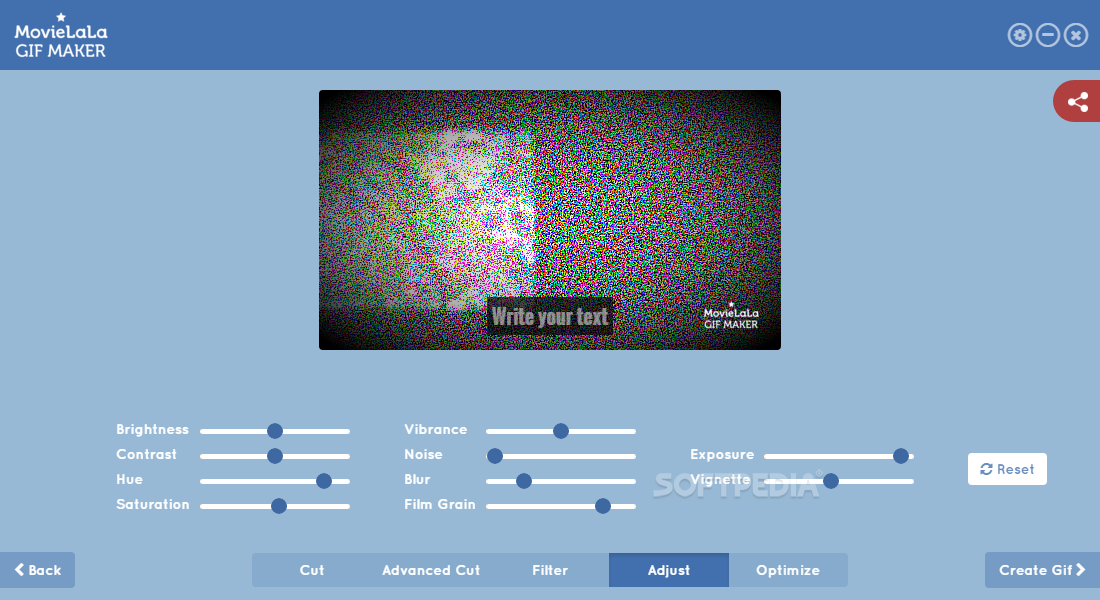Viewport: 1100px width, 600px height.
Task: Click the Exposure label
Action: pyautogui.click(x=722, y=455)
